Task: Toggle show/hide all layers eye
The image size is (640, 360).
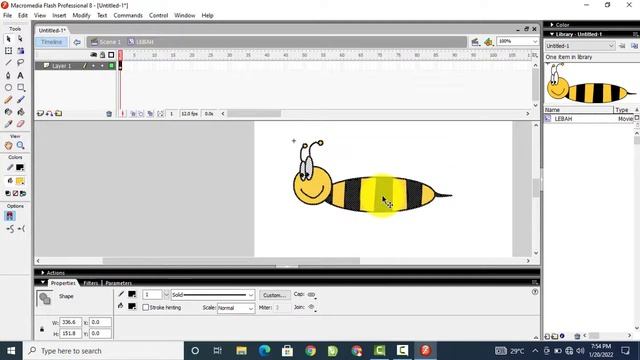Action: (x=93, y=55)
